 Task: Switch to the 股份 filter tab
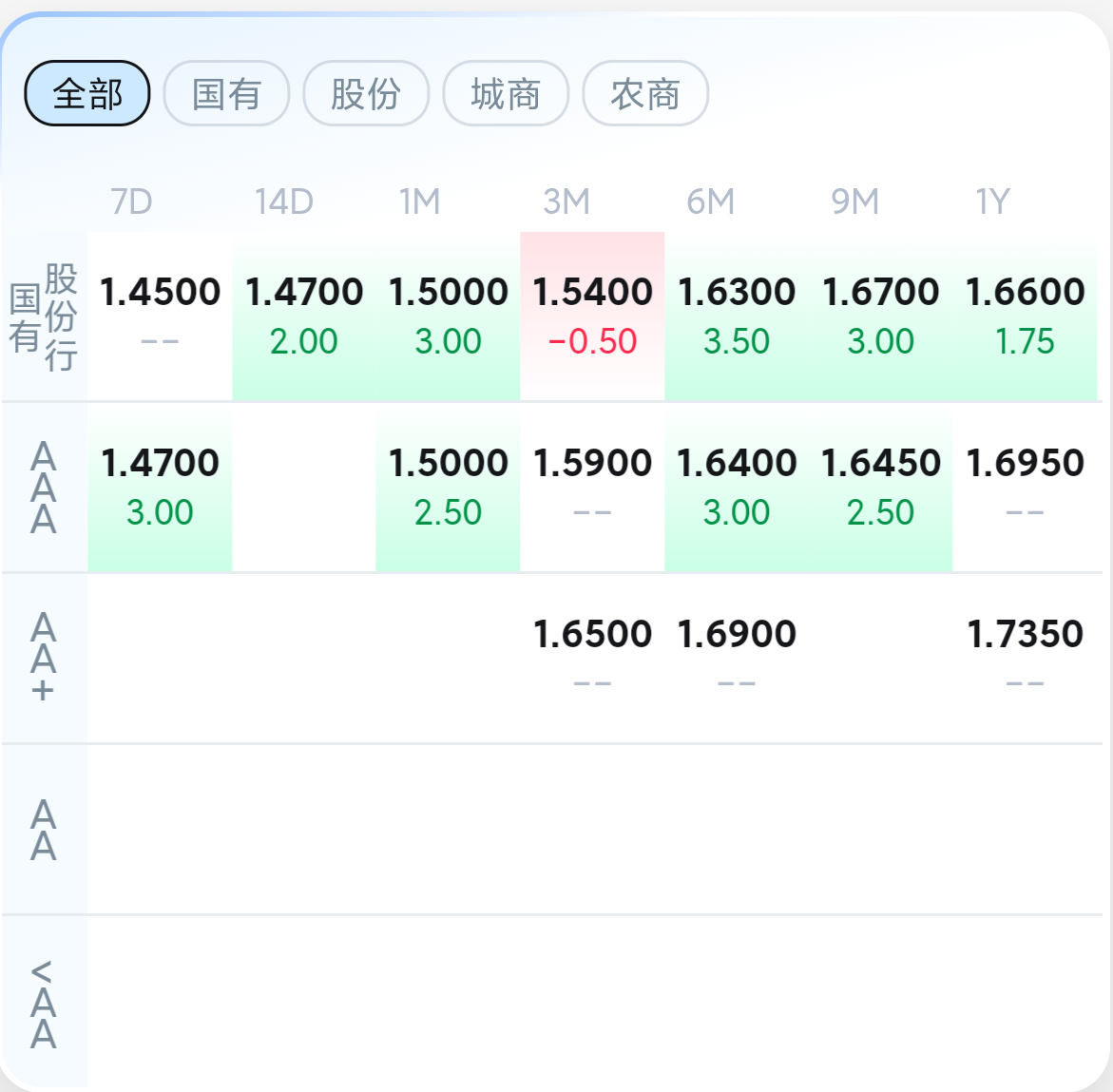pos(366,93)
